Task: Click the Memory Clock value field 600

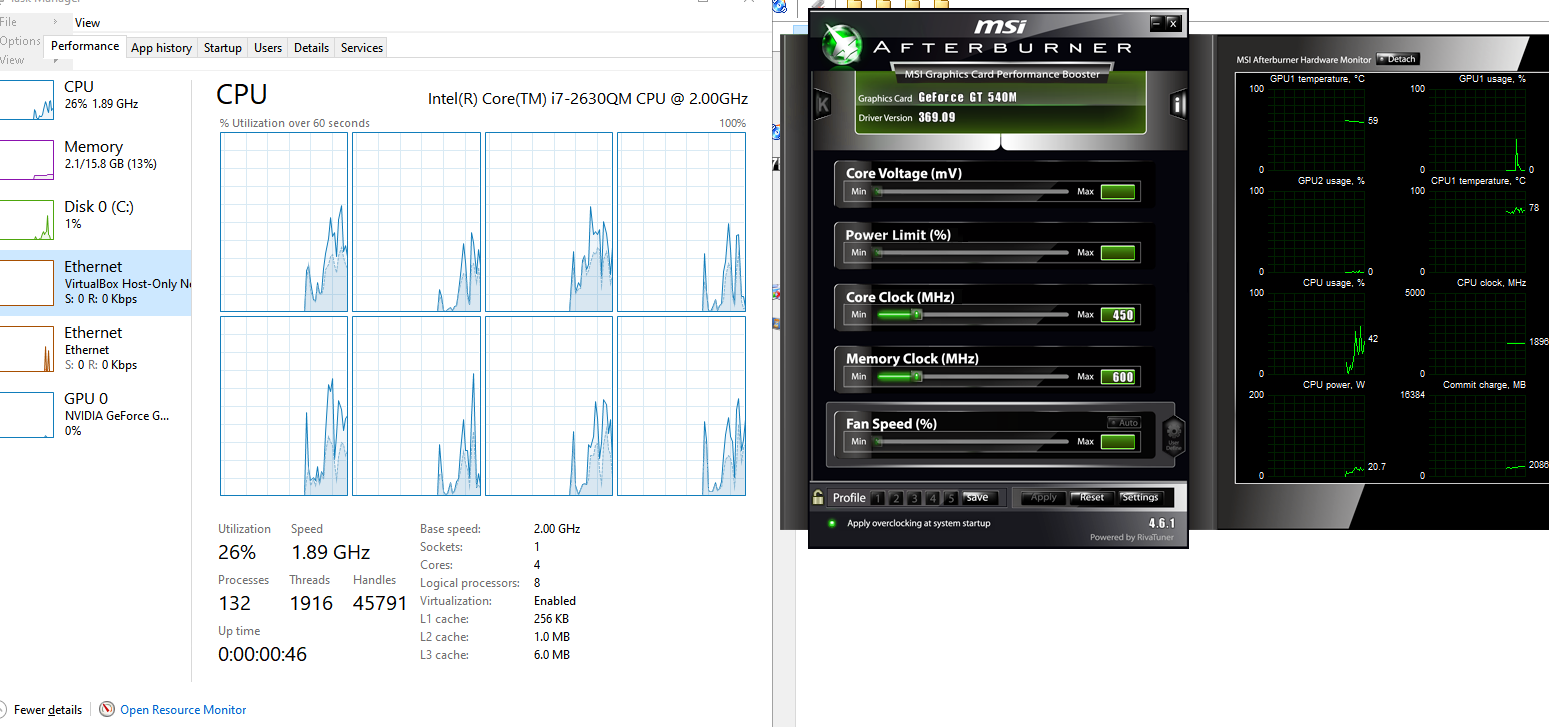Action: tap(1118, 377)
